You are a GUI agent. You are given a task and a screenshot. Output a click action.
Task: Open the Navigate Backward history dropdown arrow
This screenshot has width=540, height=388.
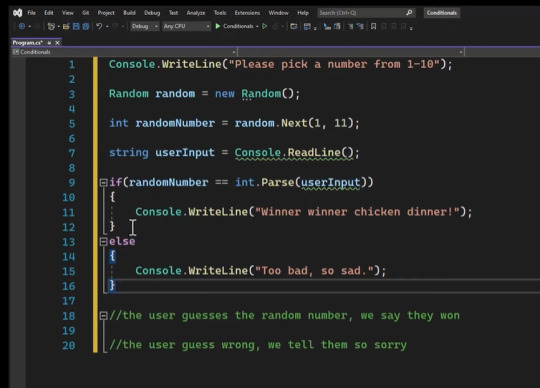point(29,26)
